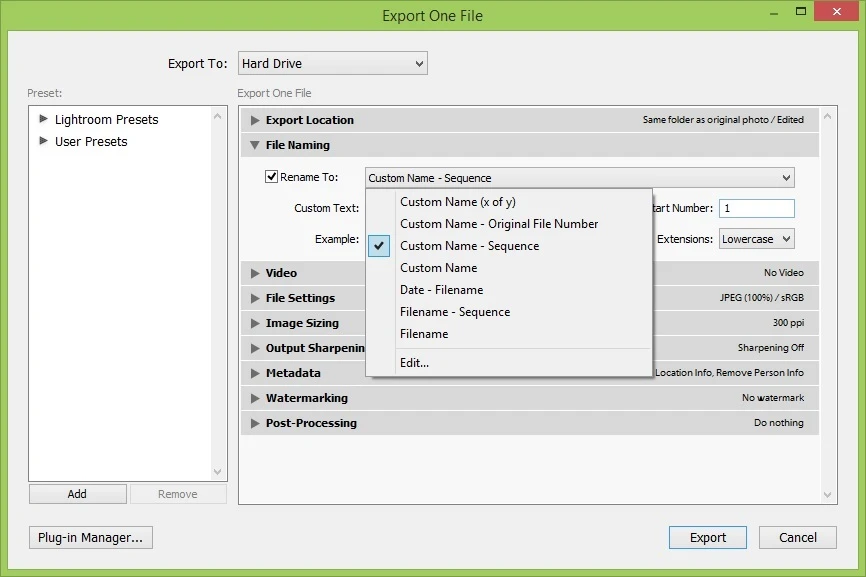The height and width of the screenshot is (577, 866).
Task: Click export panel scroll up arrow
Action: pyautogui.click(x=827, y=117)
